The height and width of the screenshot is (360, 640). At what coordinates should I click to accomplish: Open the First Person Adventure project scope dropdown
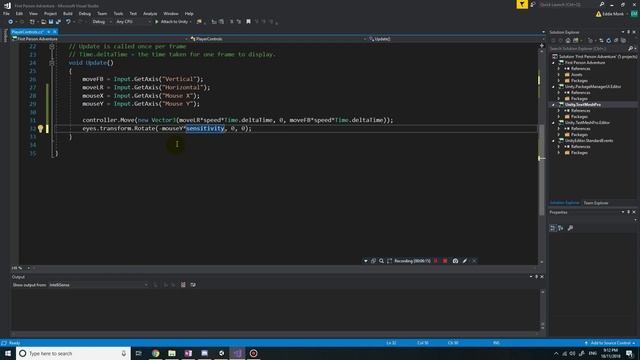point(99,39)
